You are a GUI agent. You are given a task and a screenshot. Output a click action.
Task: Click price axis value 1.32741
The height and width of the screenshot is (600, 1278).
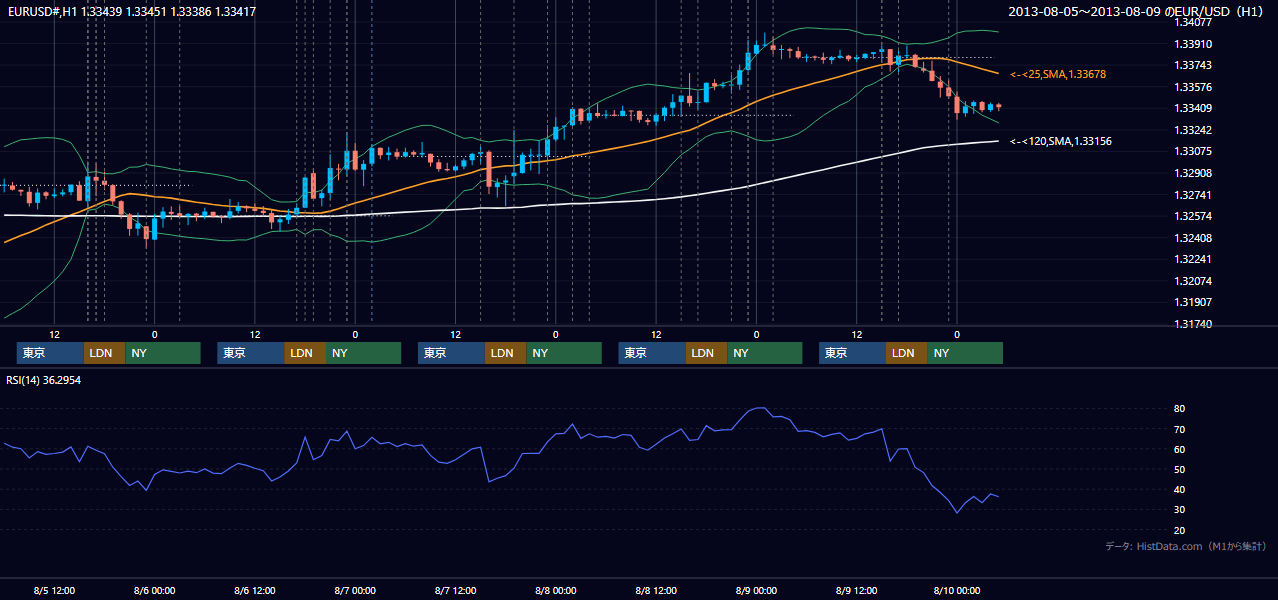[1192, 195]
